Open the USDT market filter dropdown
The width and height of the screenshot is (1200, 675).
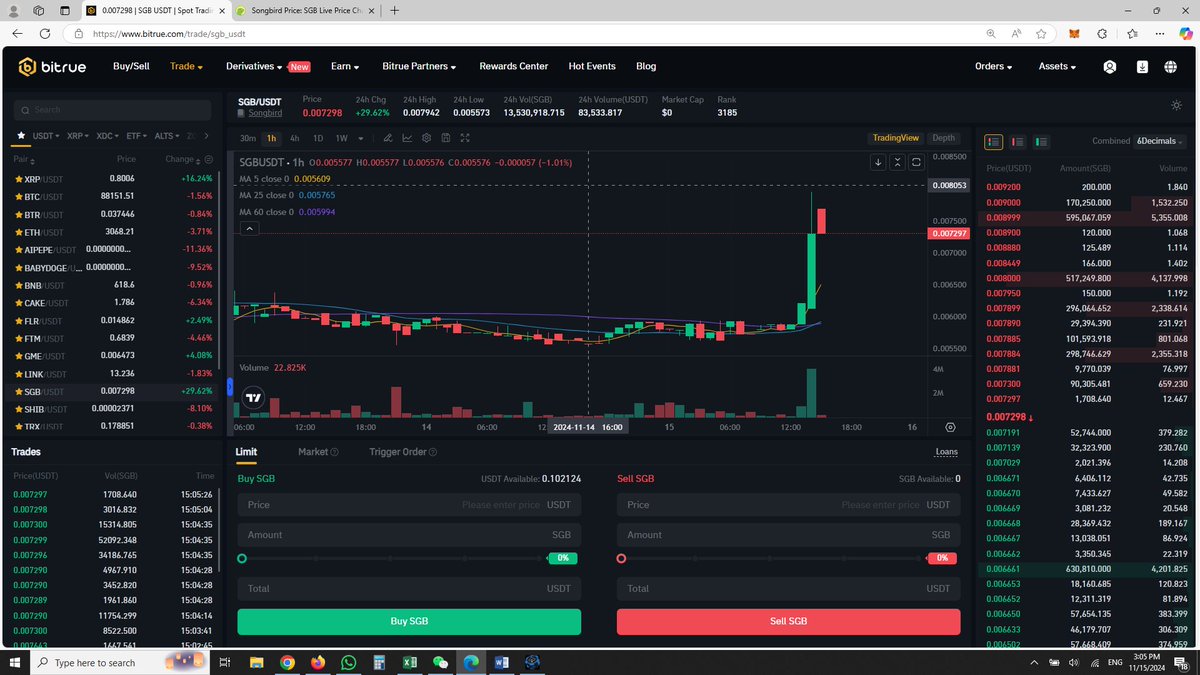[46, 135]
